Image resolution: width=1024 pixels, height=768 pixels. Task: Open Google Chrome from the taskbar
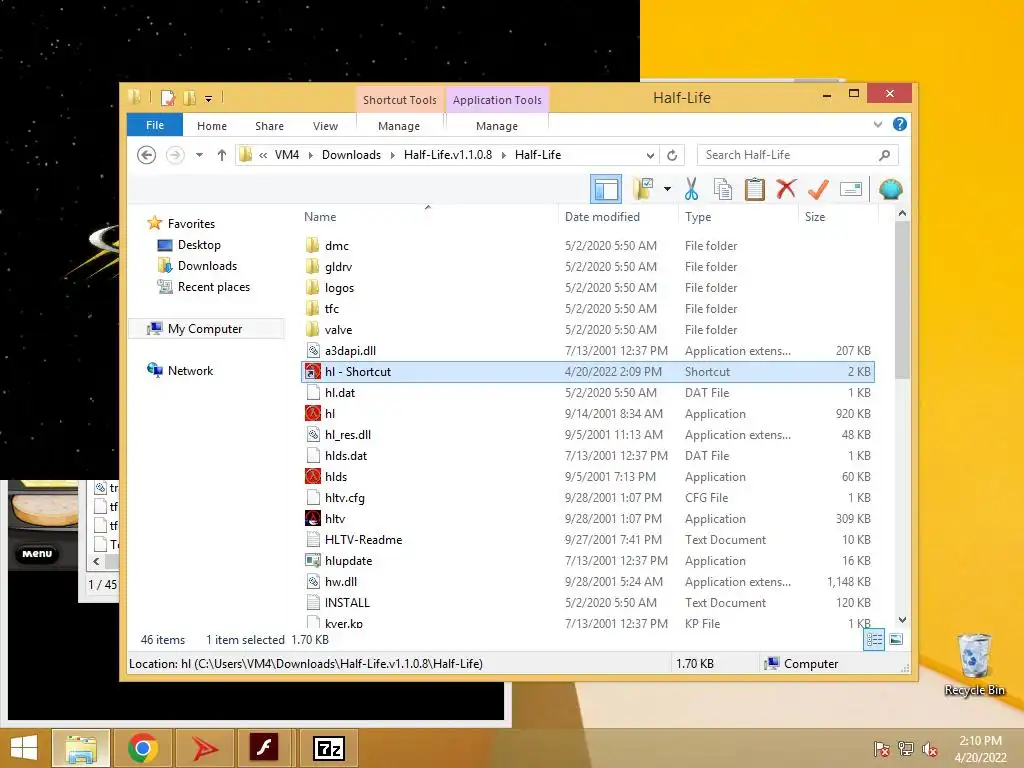click(x=142, y=748)
